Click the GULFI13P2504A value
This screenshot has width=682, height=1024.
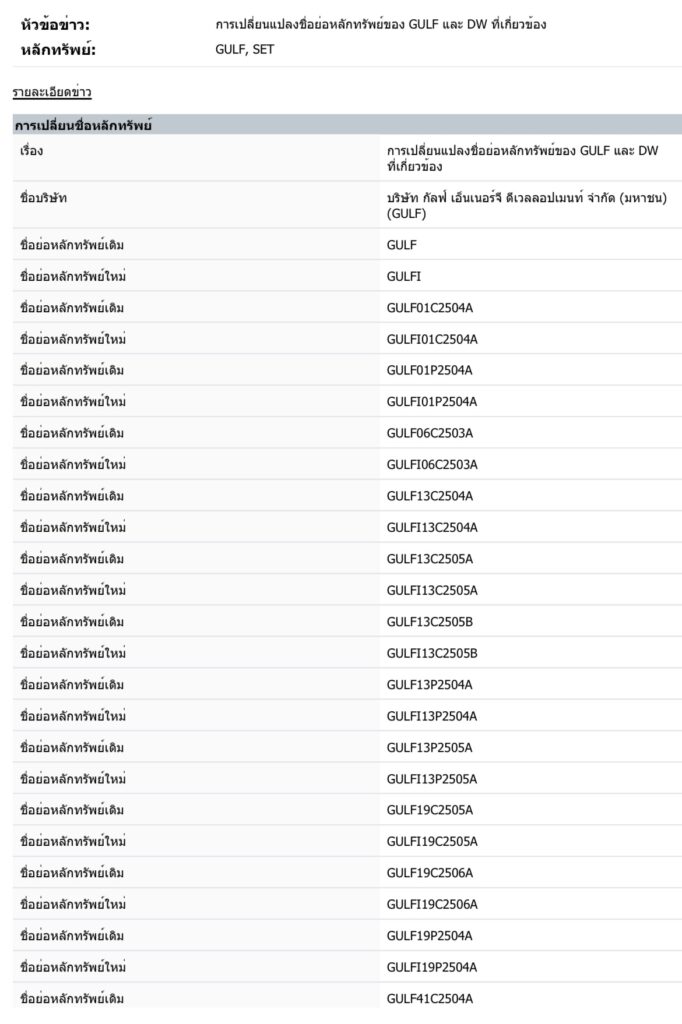pos(432,716)
